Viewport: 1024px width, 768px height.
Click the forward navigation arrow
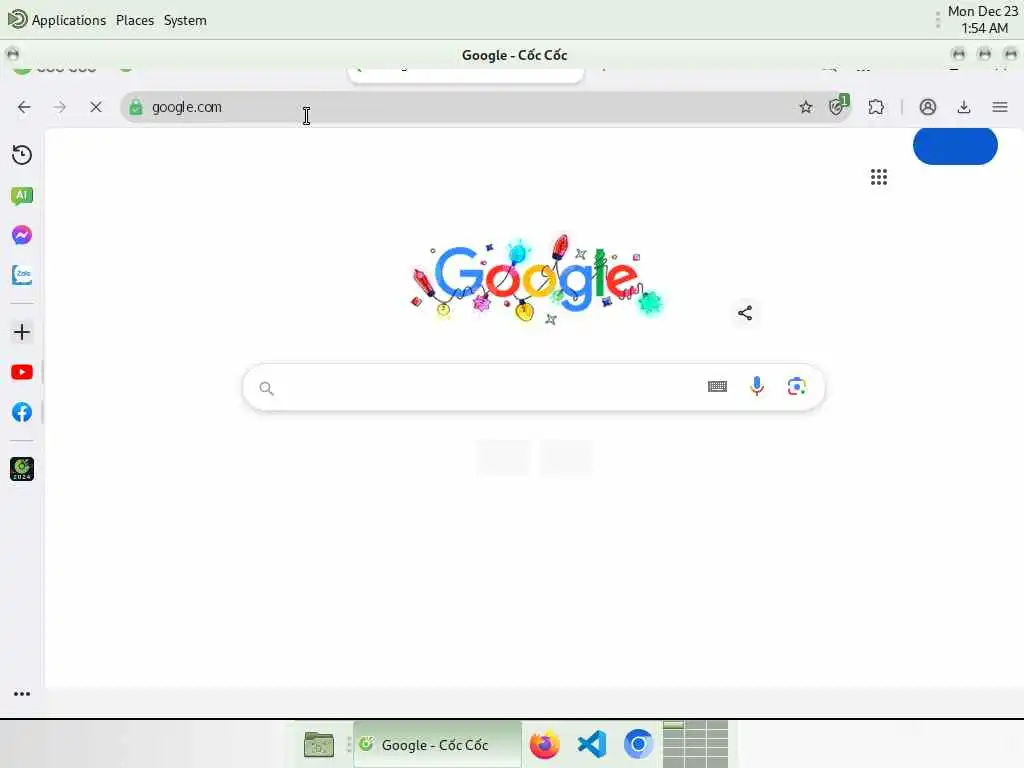[59, 107]
